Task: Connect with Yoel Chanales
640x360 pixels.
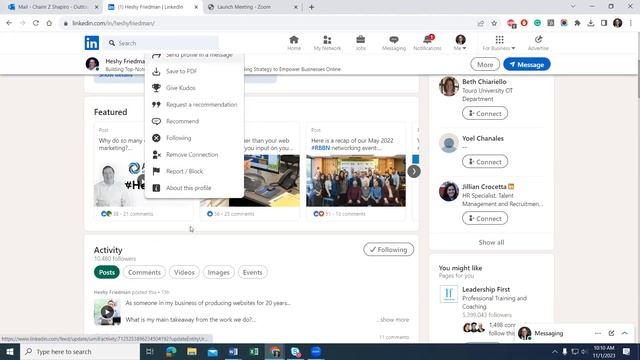Action: tap(485, 162)
